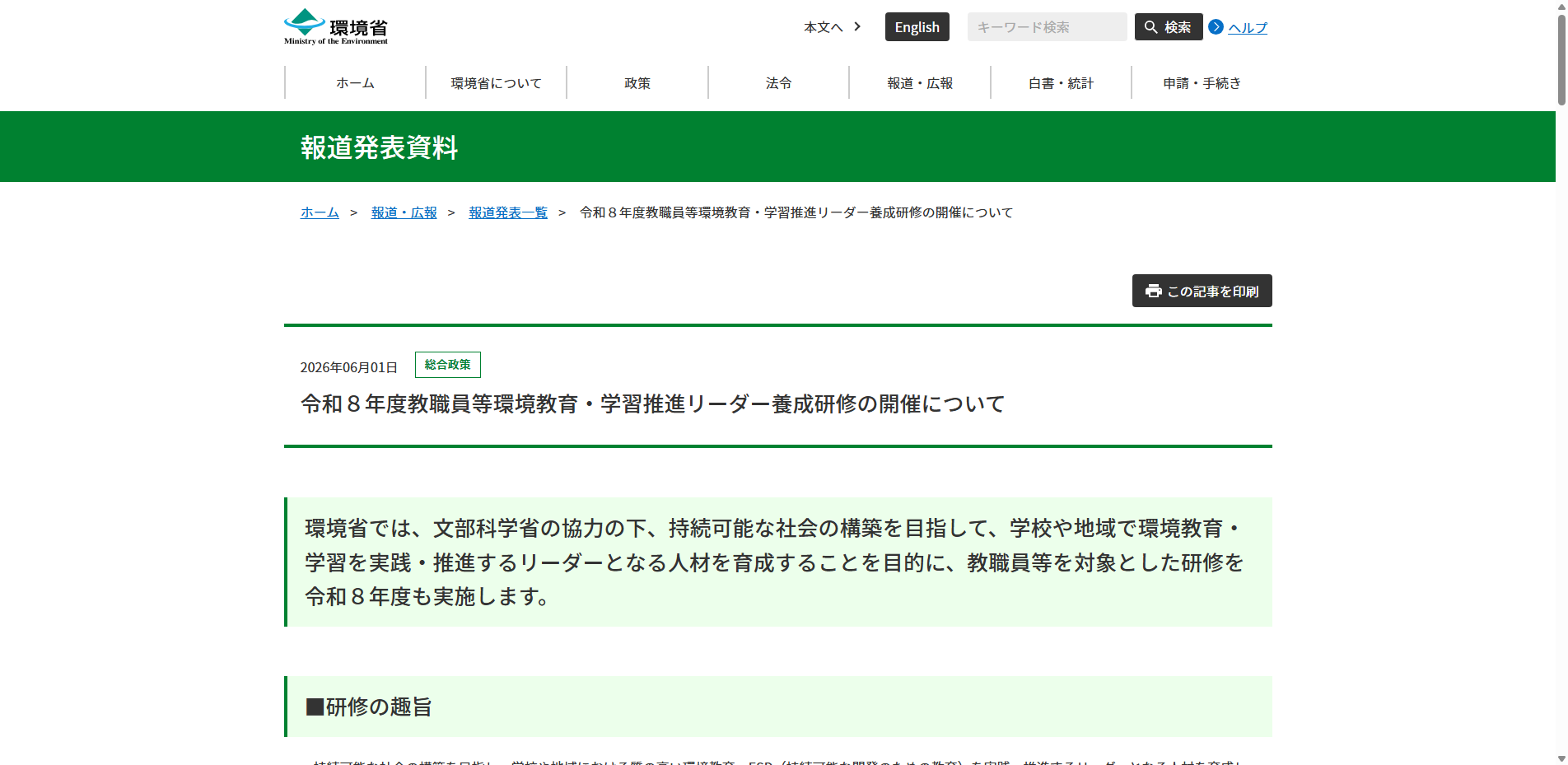Screen dimensions: 1568x765
Task: Click the printer icon in the print button
Action: pos(1153,291)
